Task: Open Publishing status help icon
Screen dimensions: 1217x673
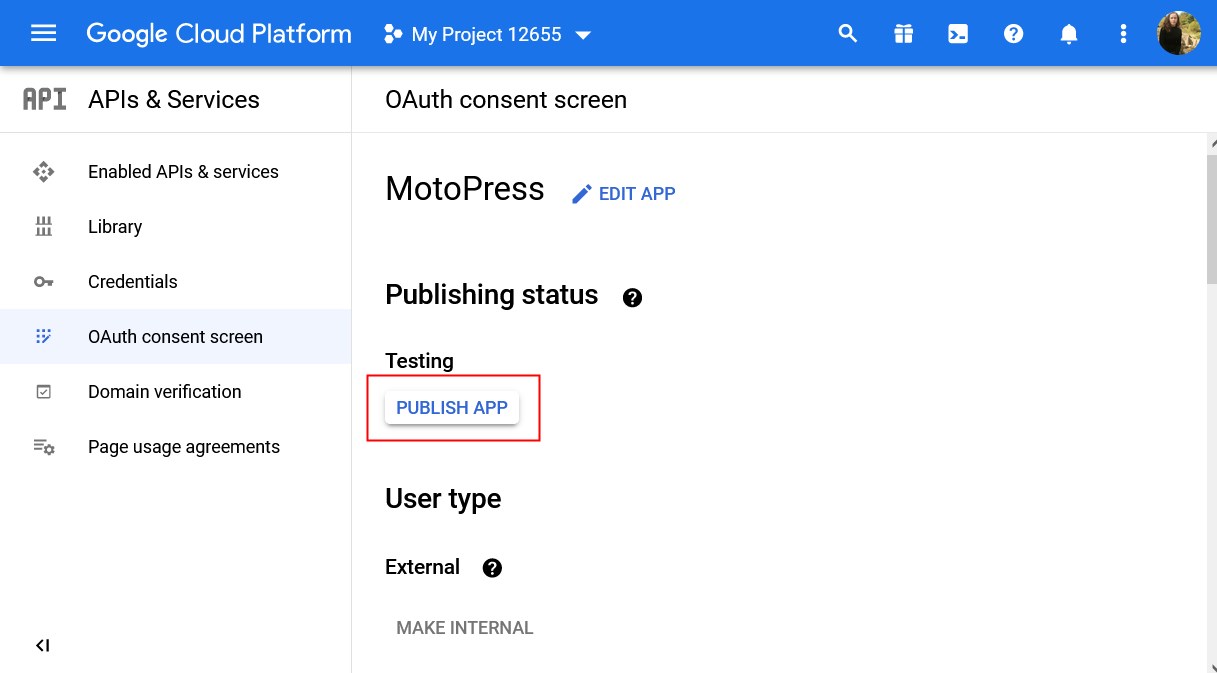Action: 632,297
